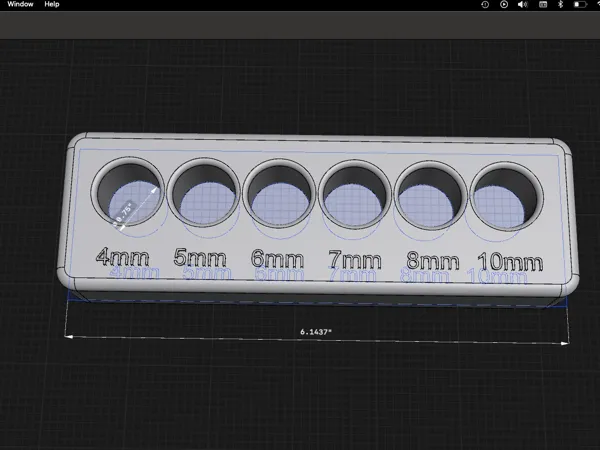Select the hole above the 6mm label
The height and width of the screenshot is (450, 600).
point(279,194)
